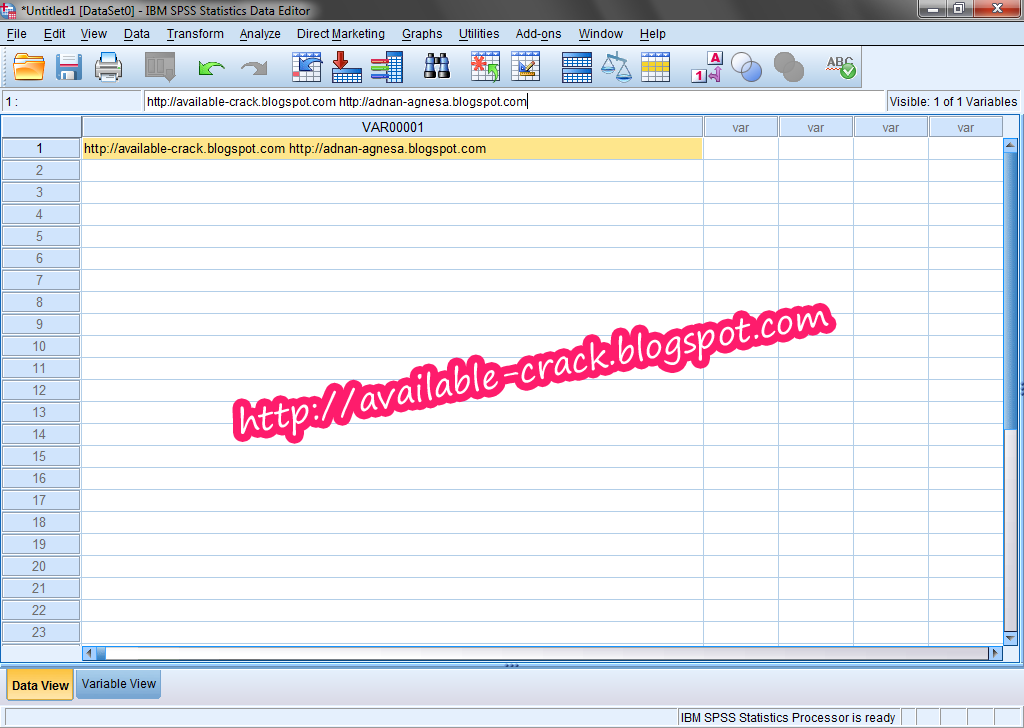Click 'IBM SPSS Statistics Processor is ready' status
The height and width of the screenshot is (728, 1024).
click(x=788, y=718)
